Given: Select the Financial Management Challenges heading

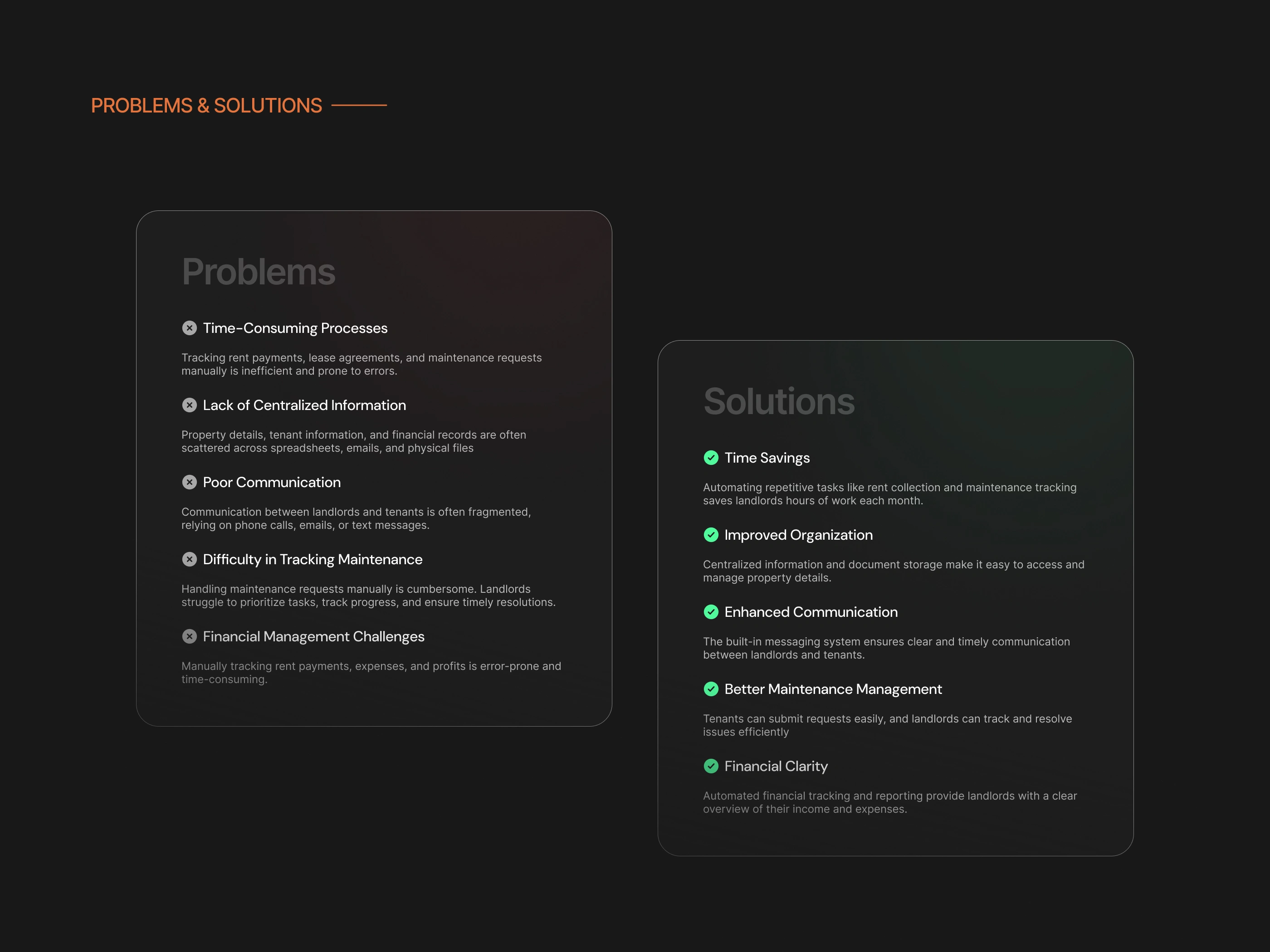Looking at the screenshot, I should (313, 637).
